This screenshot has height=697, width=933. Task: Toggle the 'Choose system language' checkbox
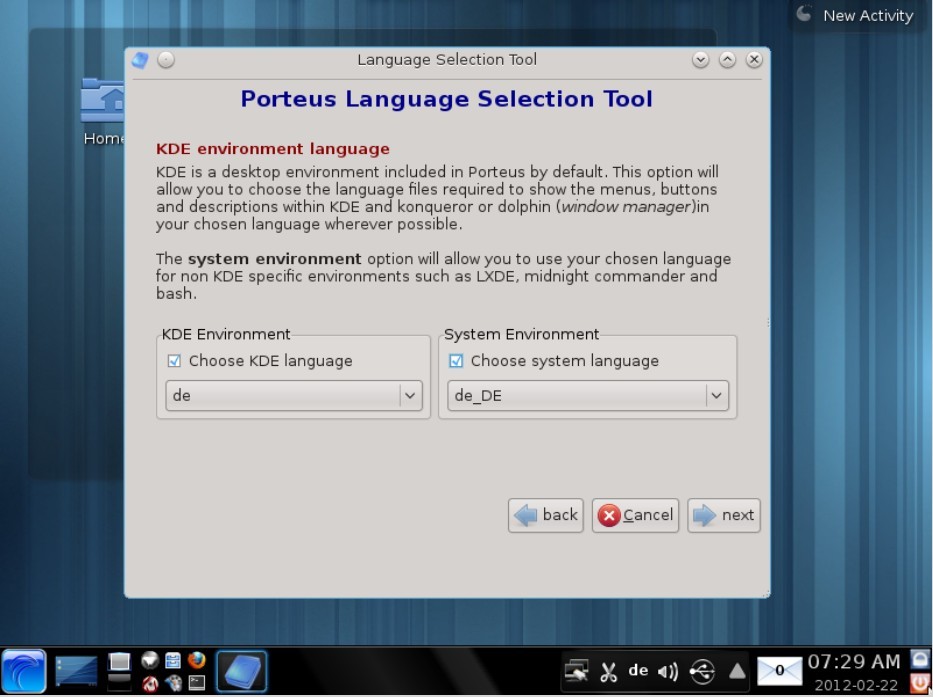(x=456, y=361)
